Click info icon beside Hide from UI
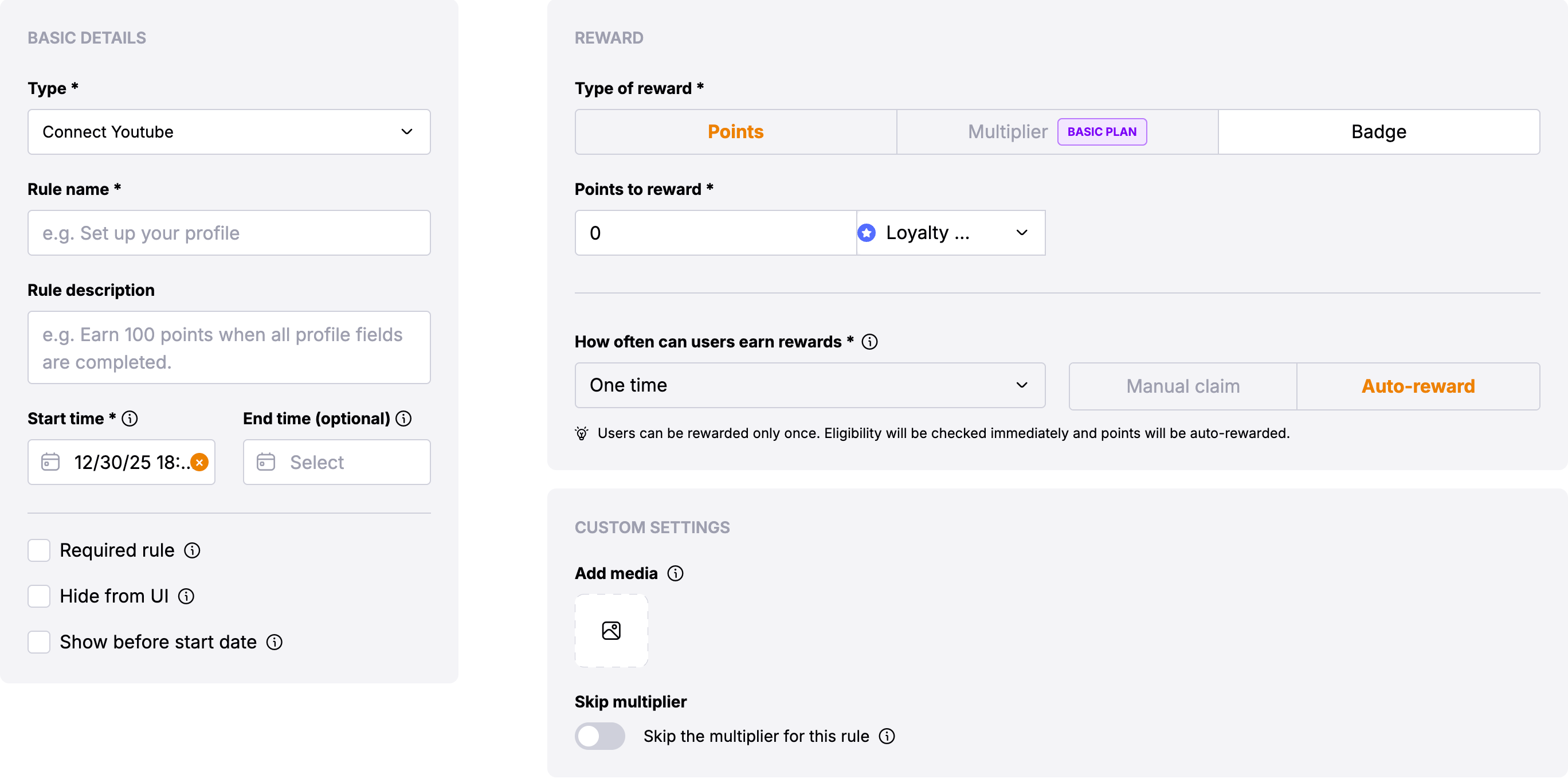This screenshot has width=1568, height=782. 186,596
